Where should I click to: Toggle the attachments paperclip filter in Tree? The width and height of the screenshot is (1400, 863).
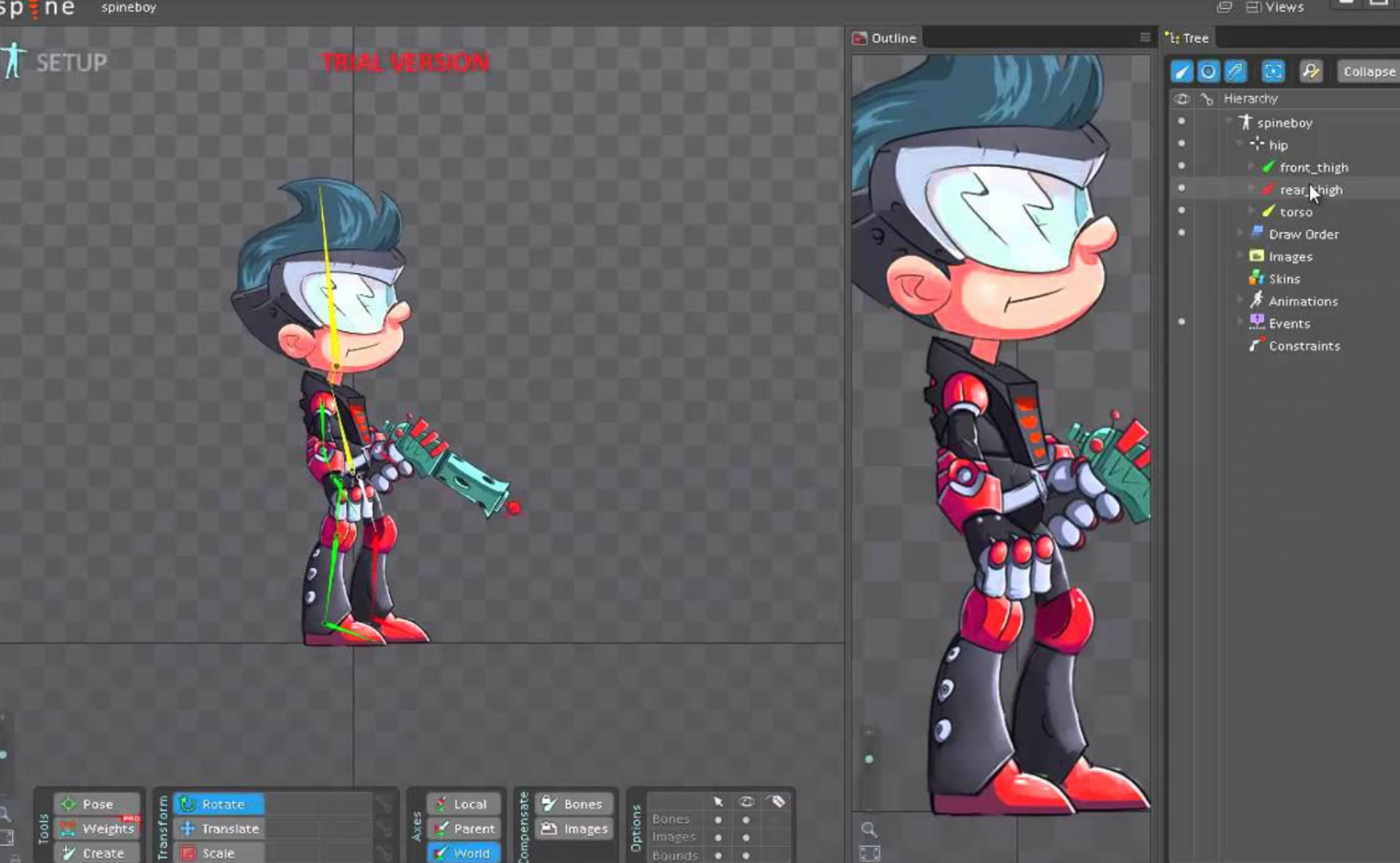pos(1235,71)
